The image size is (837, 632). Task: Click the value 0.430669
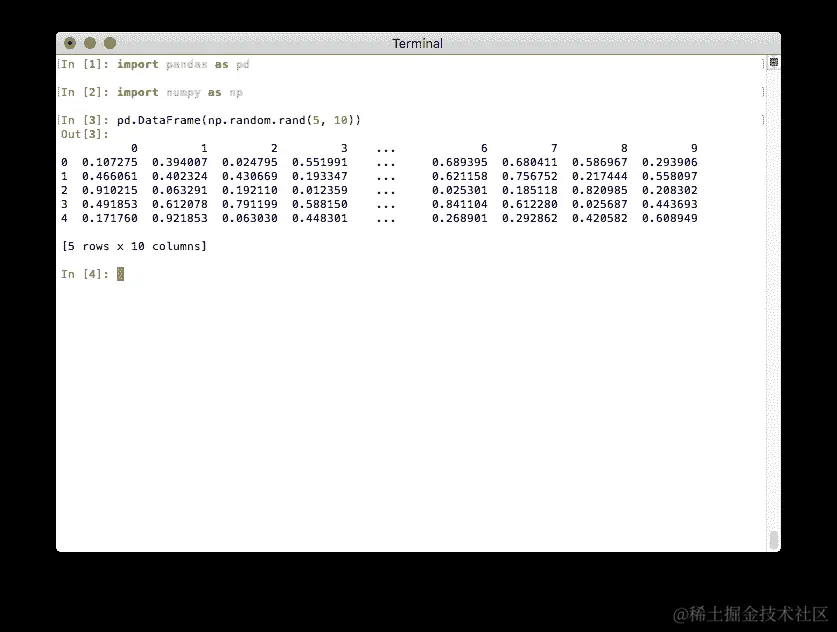(x=249, y=176)
